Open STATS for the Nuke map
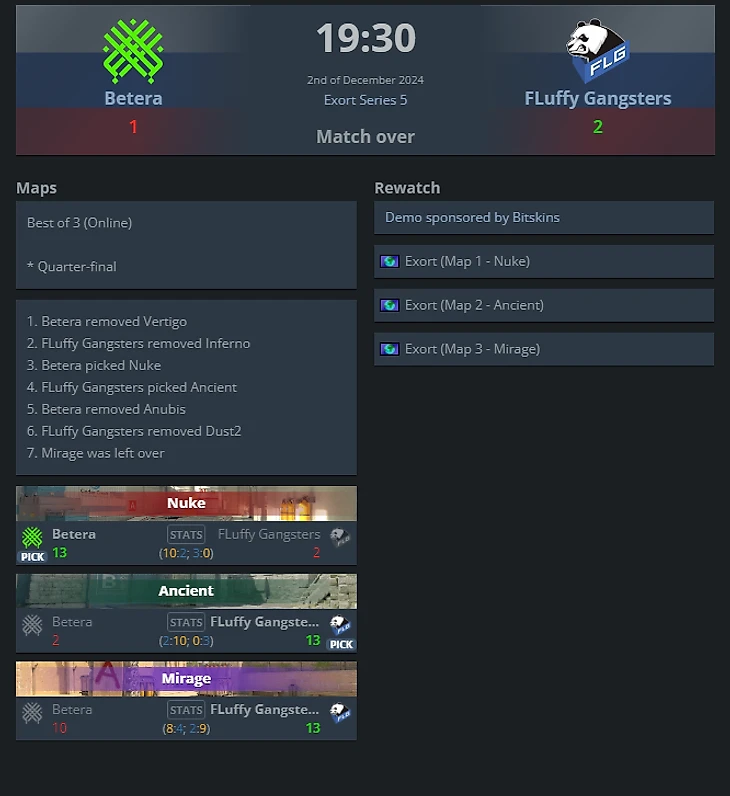The width and height of the screenshot is (730, 796). 186,535
